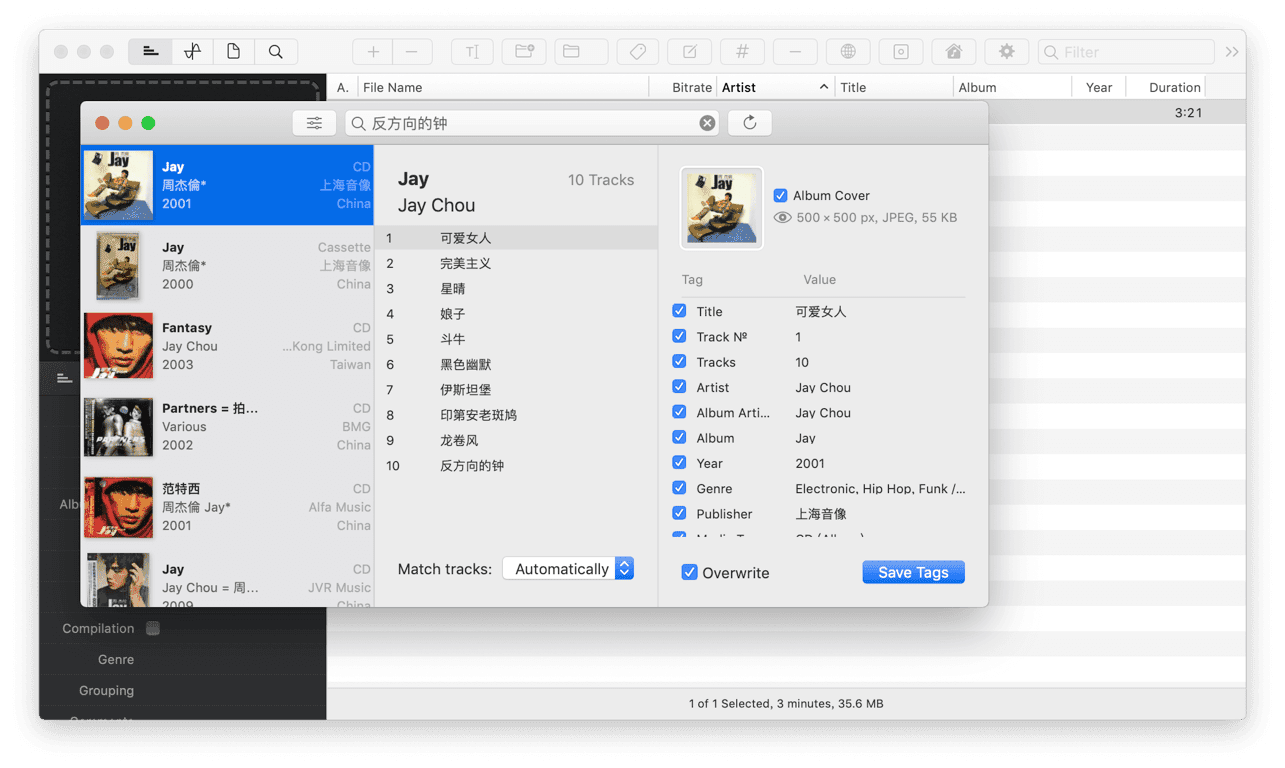Viewport: 1285px width, 768px height.
Task: Select Genre in the left sidebar
Action: tap(116, 659)
